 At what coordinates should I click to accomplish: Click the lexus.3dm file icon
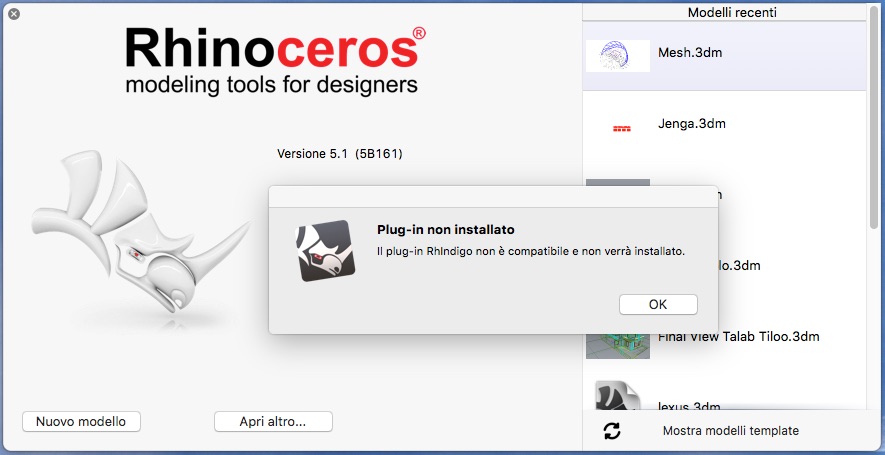(x=617, y=398)
